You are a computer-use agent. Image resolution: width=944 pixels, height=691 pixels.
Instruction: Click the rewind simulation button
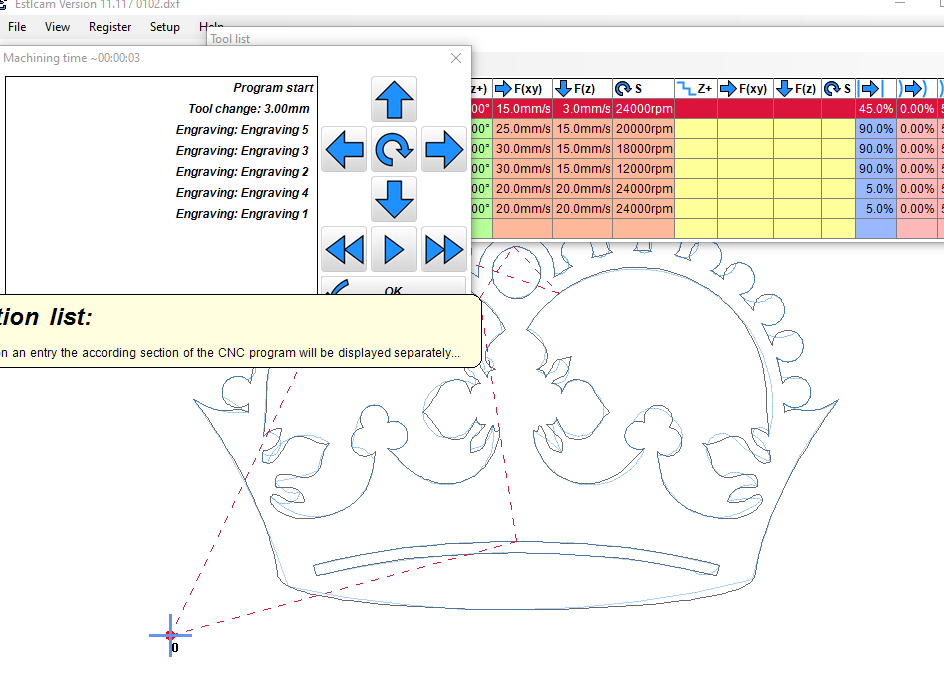[x=344, y=249]
